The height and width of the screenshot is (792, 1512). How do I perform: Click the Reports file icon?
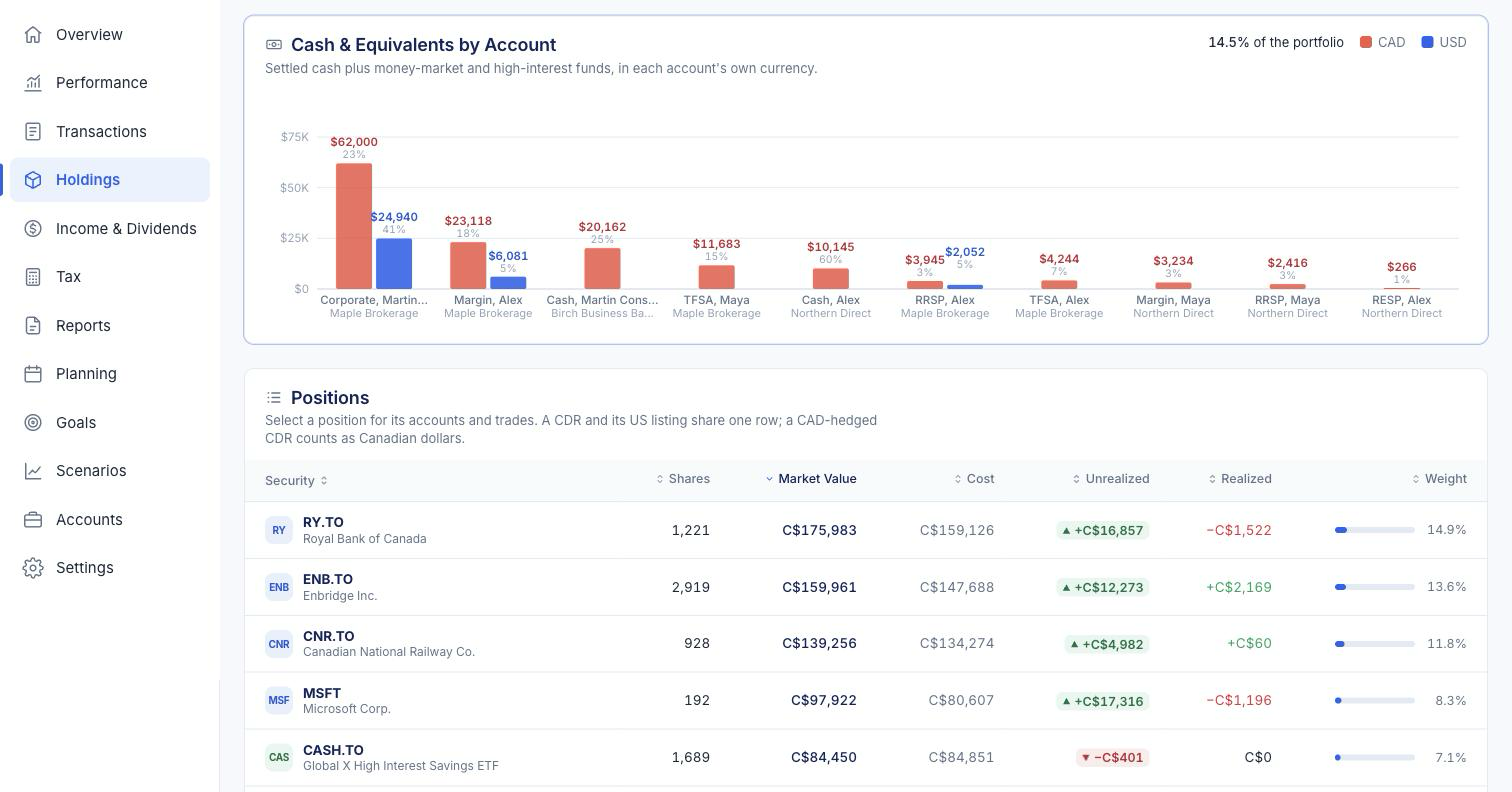coord(33,326)
